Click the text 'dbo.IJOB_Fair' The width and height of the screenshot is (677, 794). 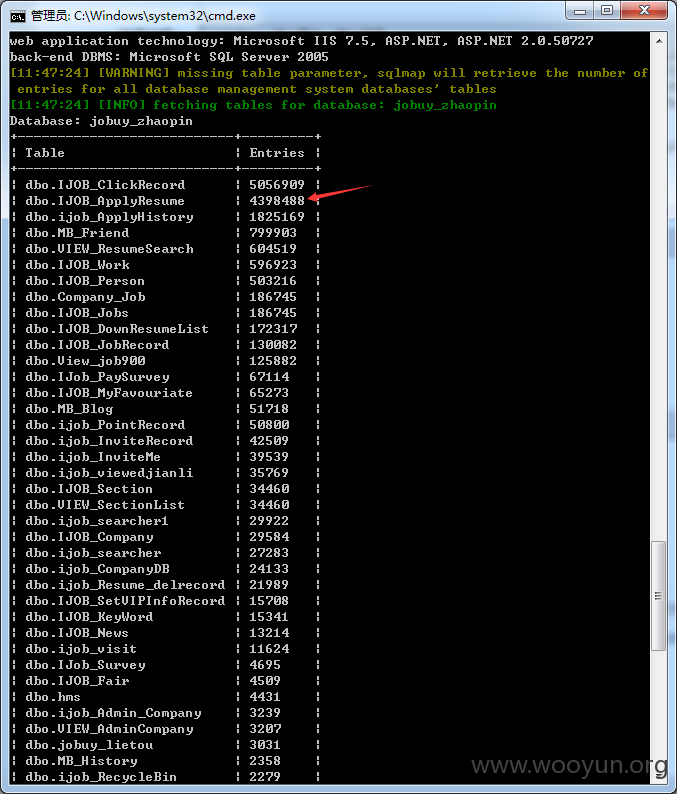coord(77,681)
